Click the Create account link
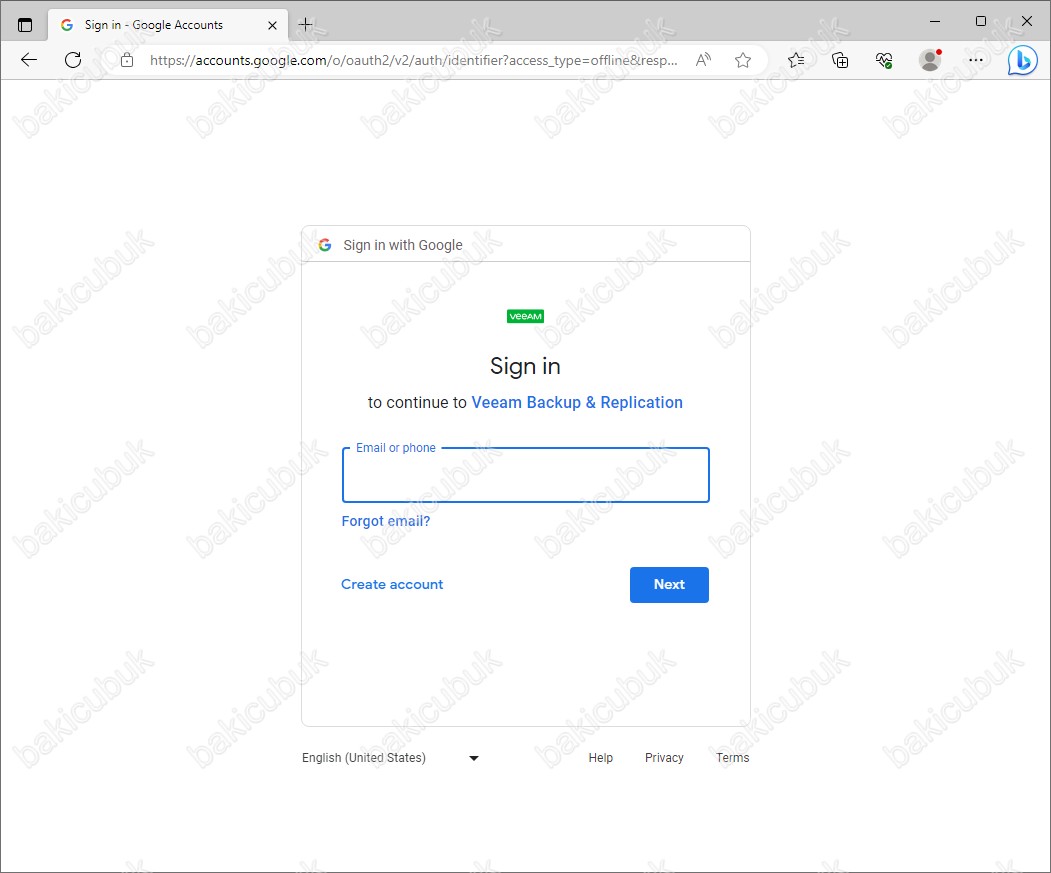 tap(392, 584)
